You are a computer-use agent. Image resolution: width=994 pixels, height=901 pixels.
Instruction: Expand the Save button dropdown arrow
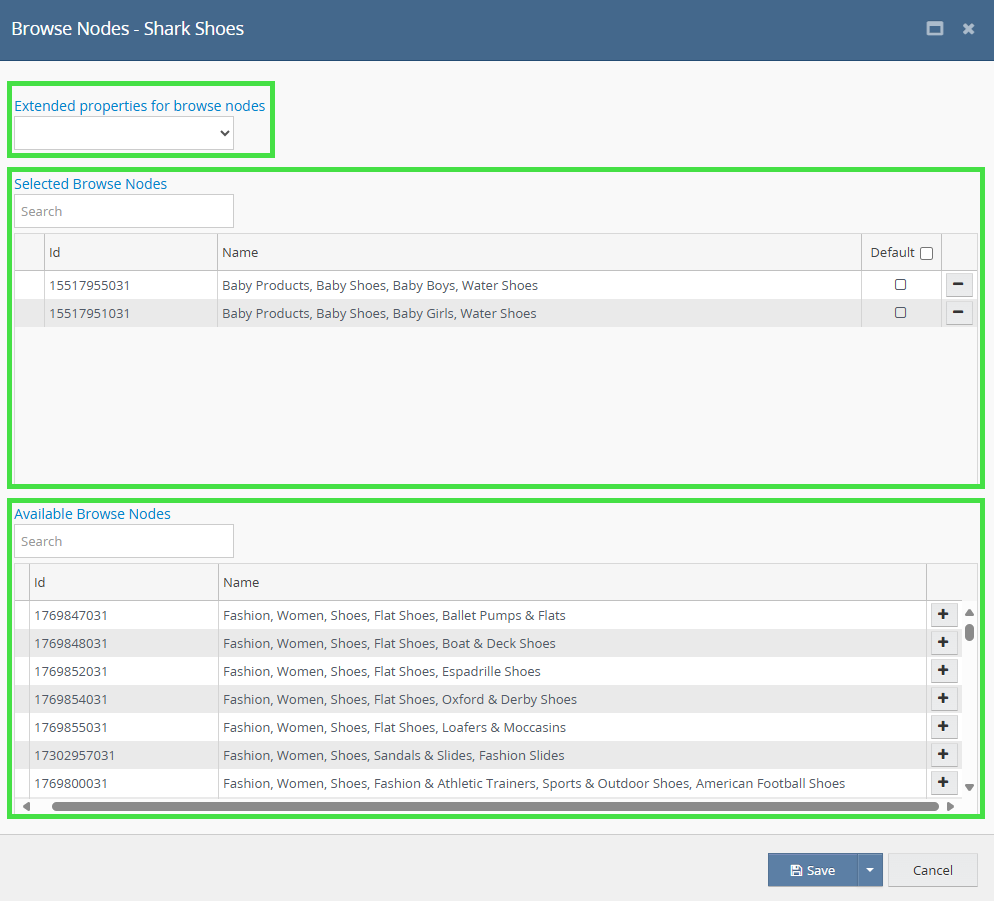[869, 870]
